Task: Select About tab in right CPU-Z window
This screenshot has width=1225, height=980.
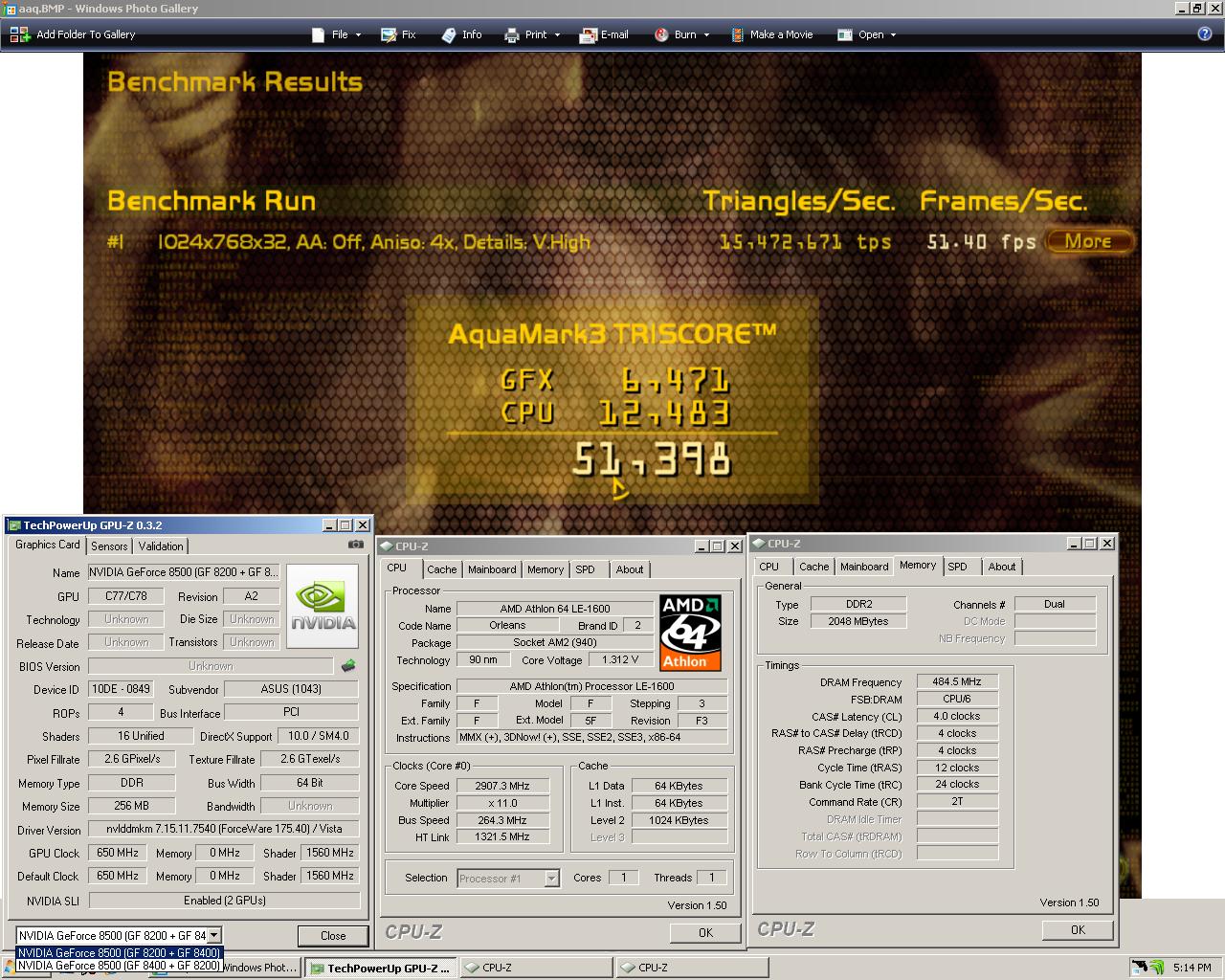Action: pos(1002,567)
